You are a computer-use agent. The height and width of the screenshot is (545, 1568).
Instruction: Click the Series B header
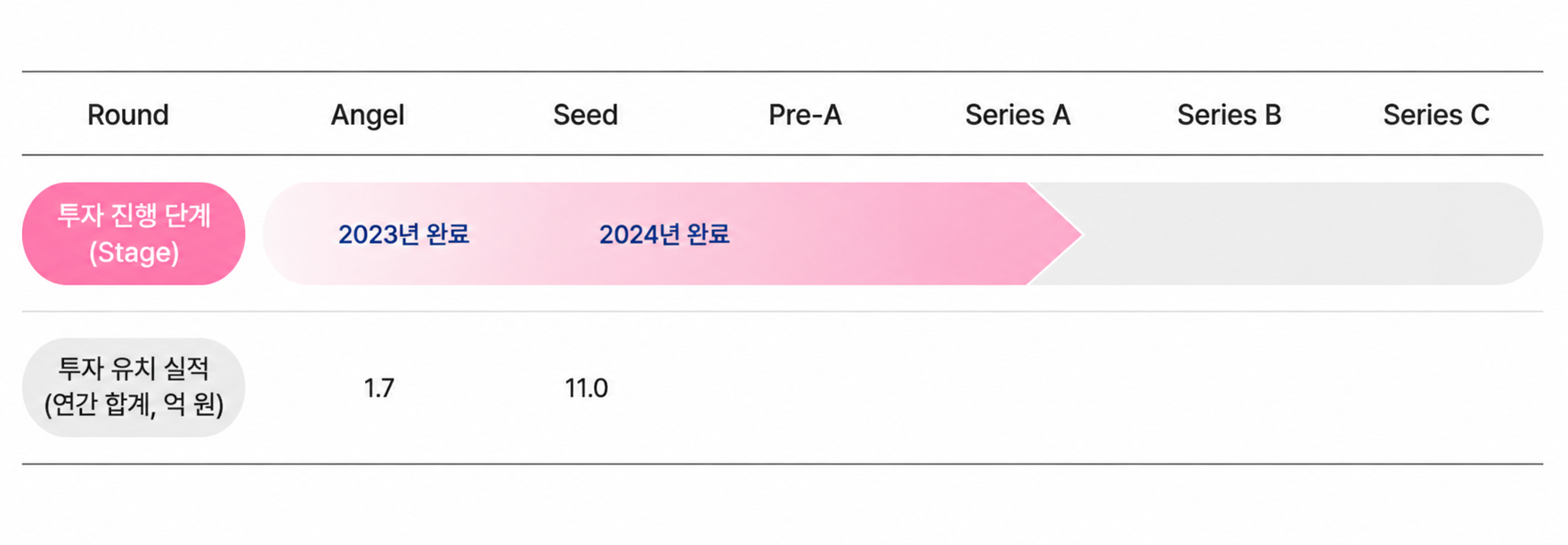click(x=1230, y=115)
